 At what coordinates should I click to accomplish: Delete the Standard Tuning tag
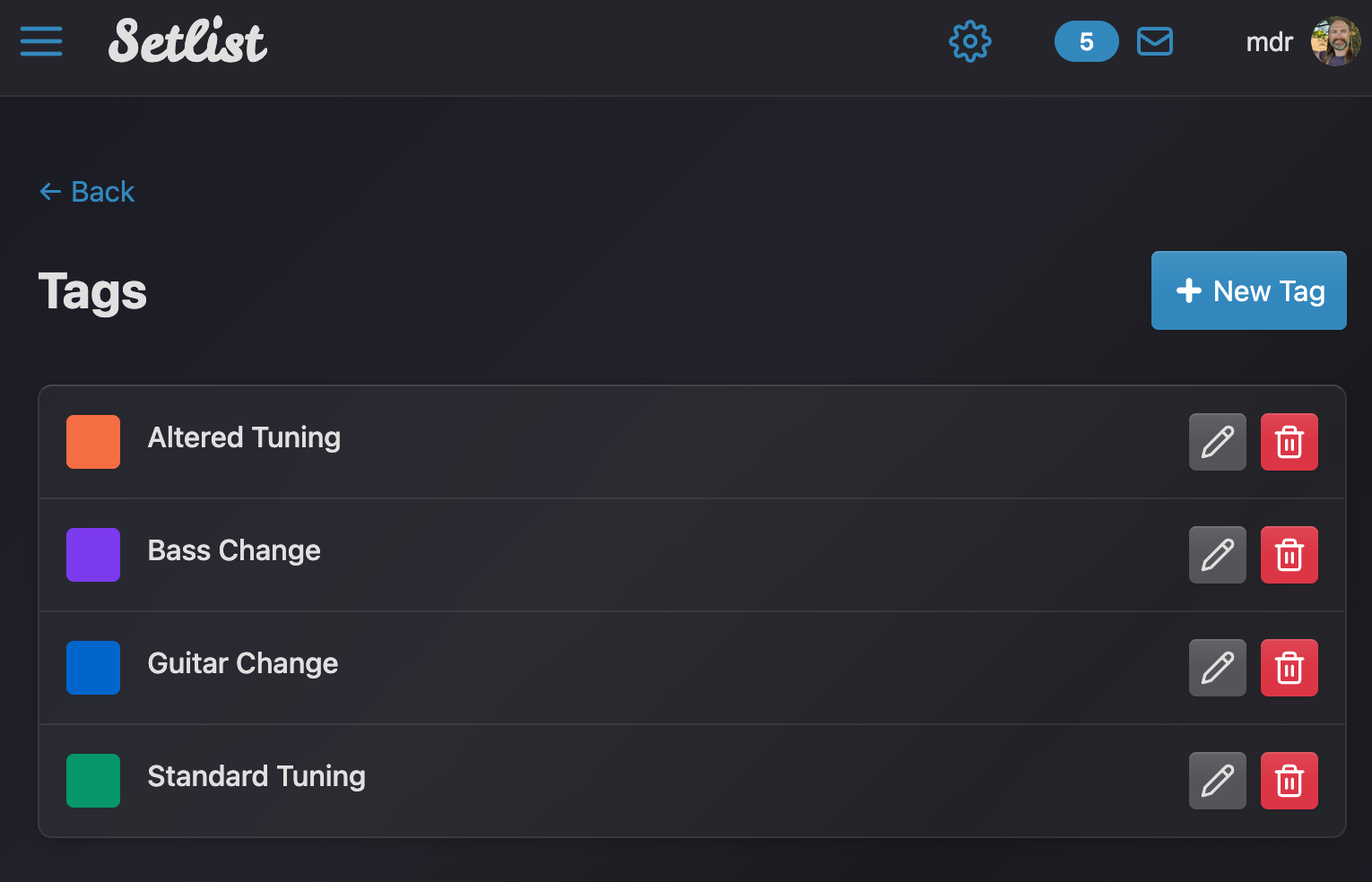point(1289,781)
